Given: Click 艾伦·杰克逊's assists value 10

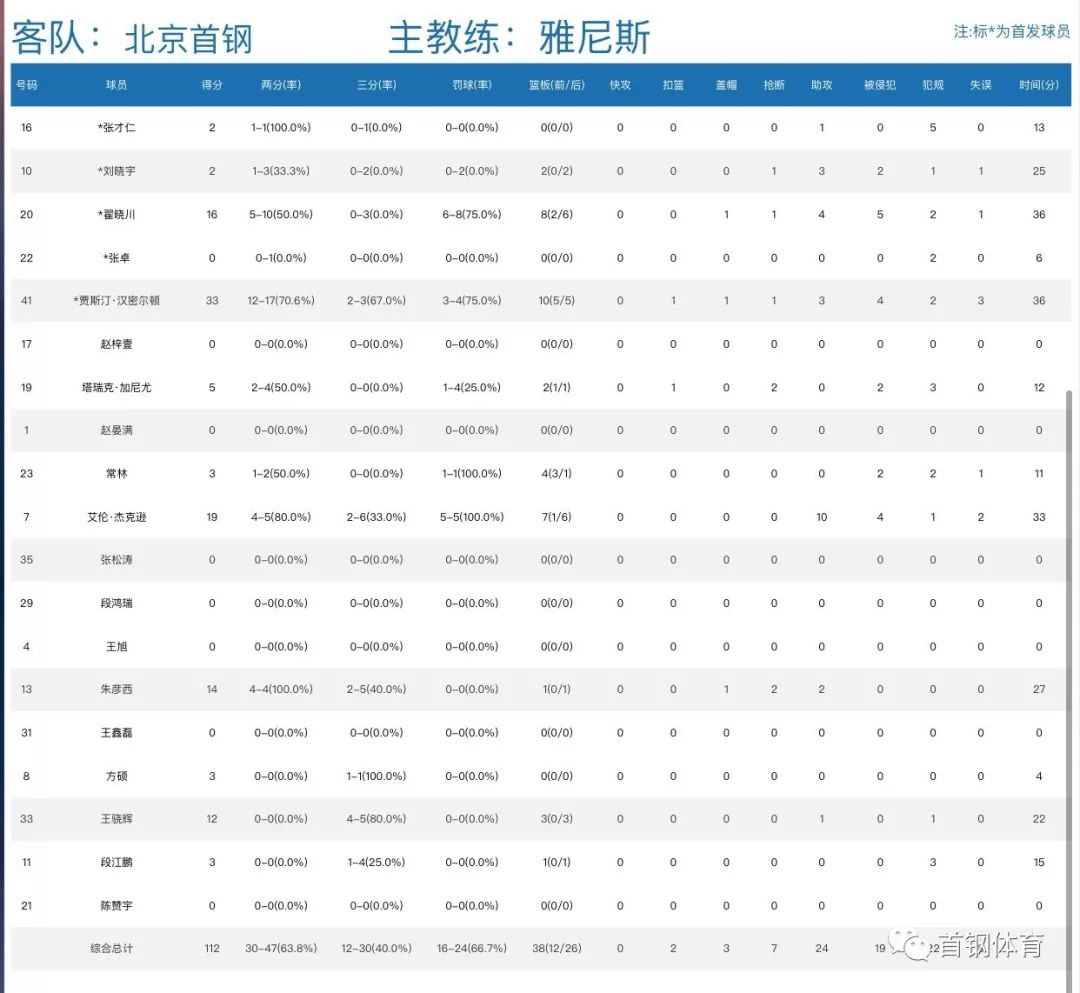Looking at the screenshot, I should [x=822, y=516].
